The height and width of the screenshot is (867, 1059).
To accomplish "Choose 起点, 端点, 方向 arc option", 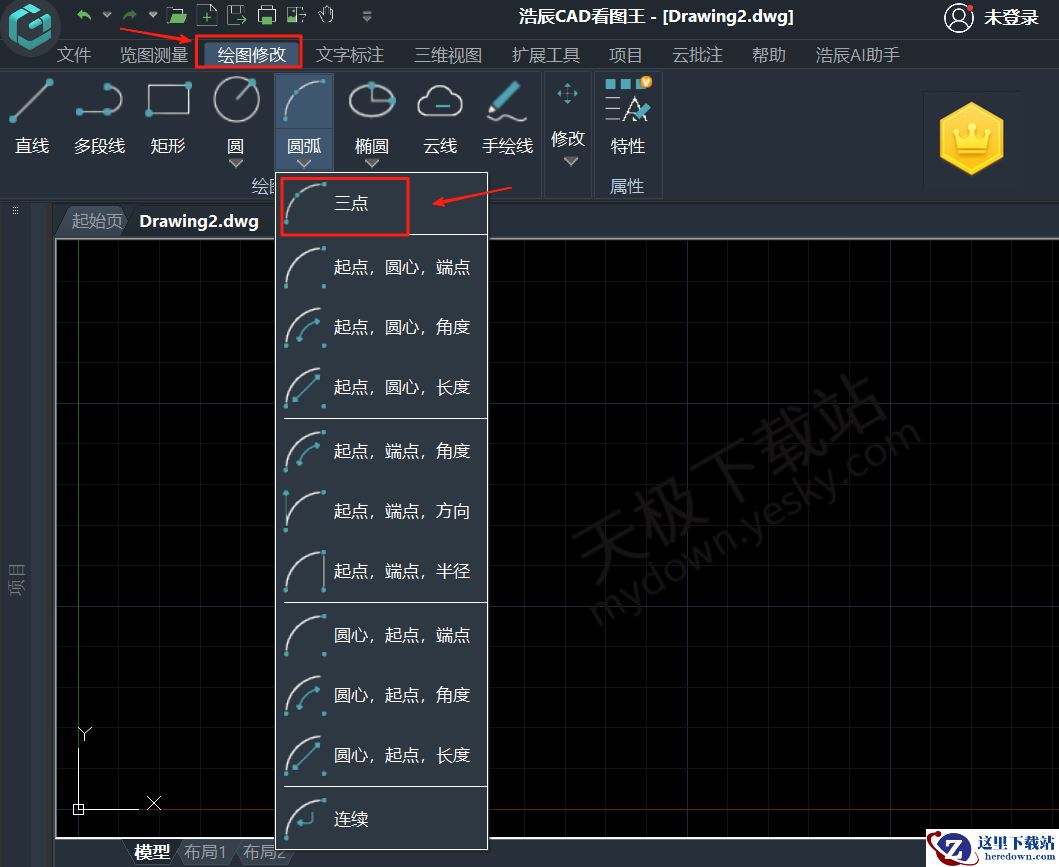I will pyautogui.click(x=382, y=511).
